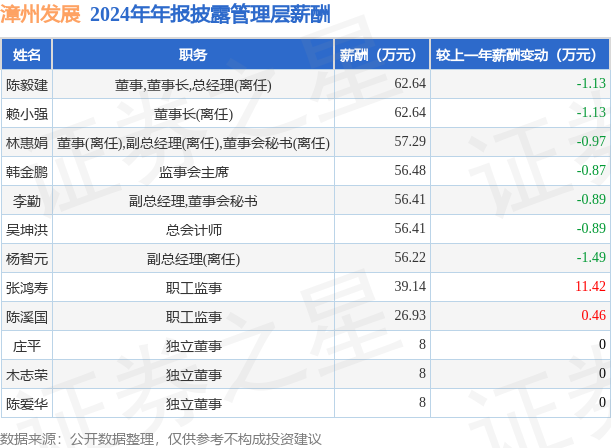This screenshot has height=448, width=611.
Task: Select the name 陈溪国
Action: [x=27, y=317]
